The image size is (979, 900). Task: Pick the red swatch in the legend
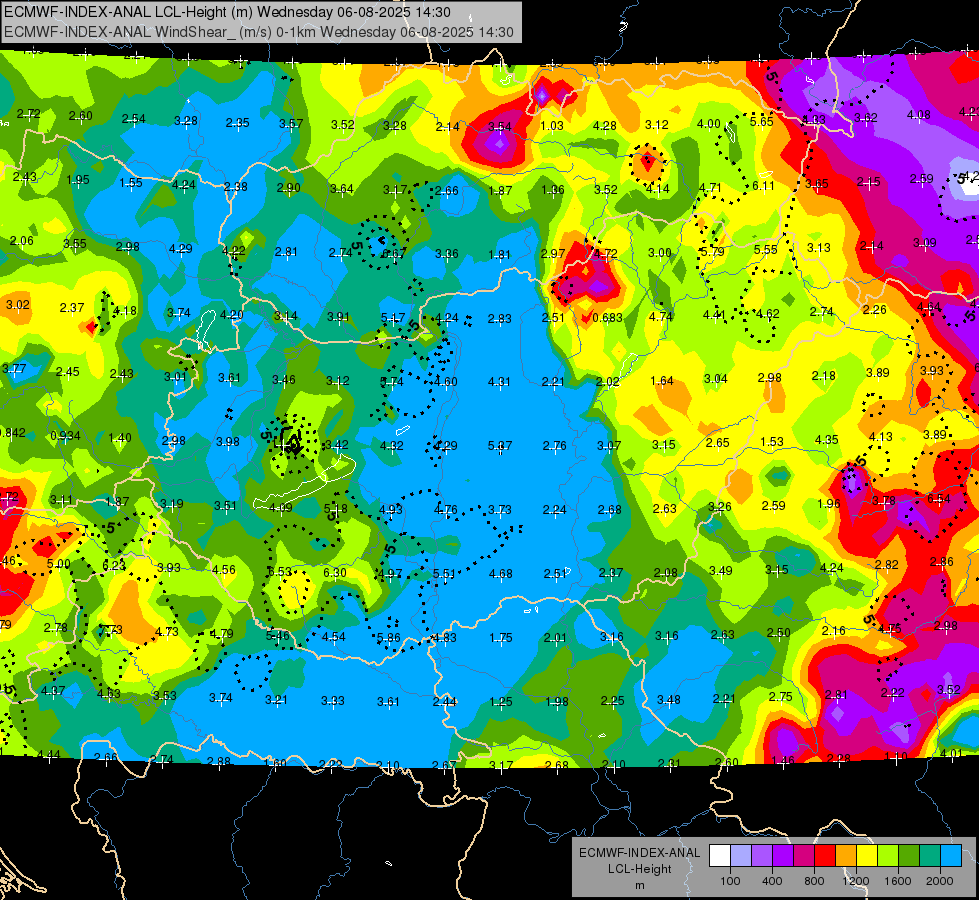tap(825, 856)
